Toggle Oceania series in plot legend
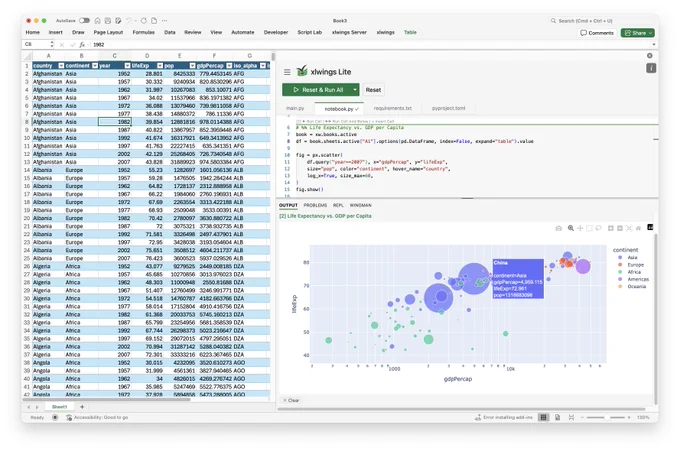 coord(631,286)
